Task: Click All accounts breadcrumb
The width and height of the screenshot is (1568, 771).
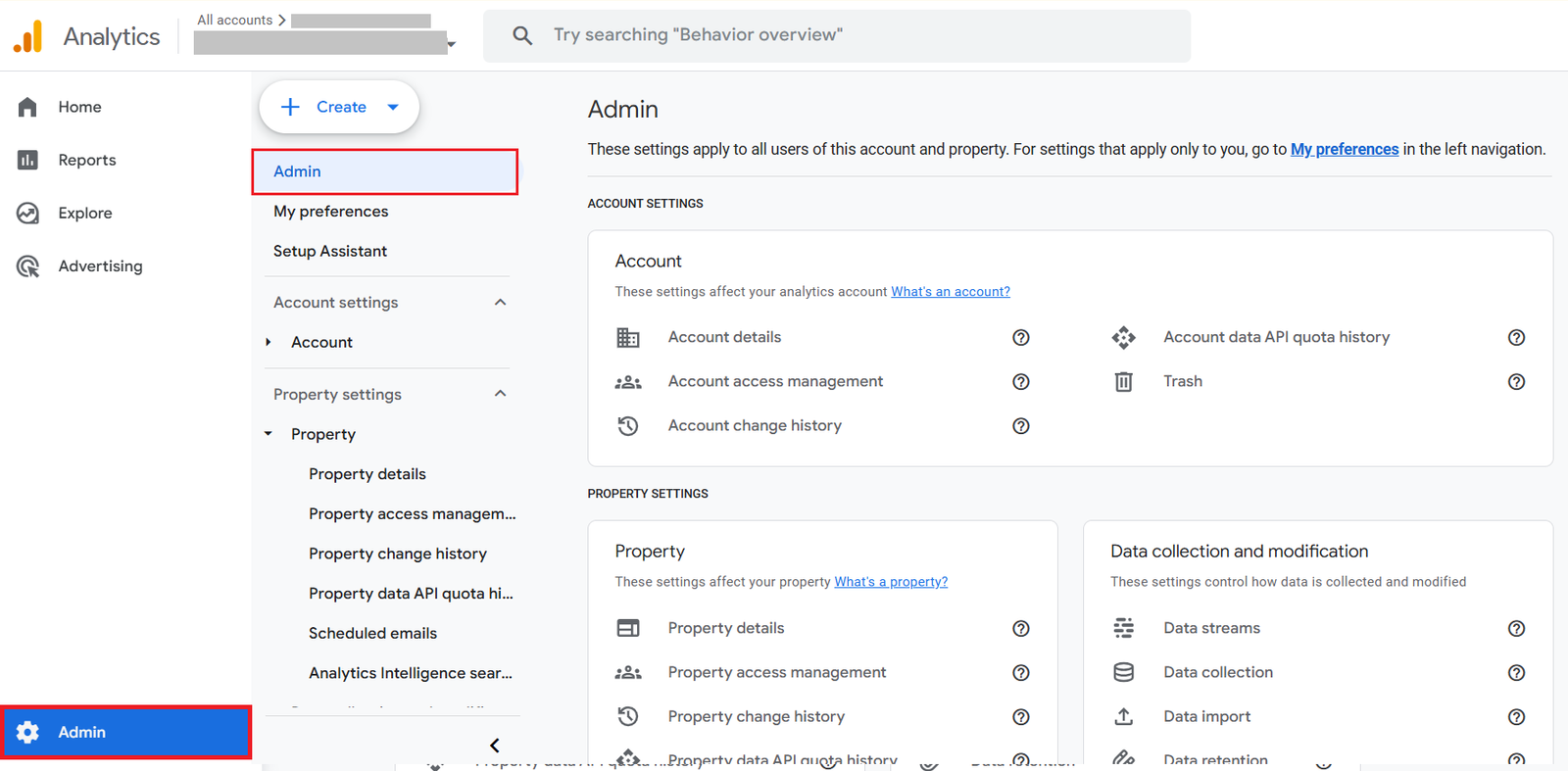Action: tap(235, 20)
